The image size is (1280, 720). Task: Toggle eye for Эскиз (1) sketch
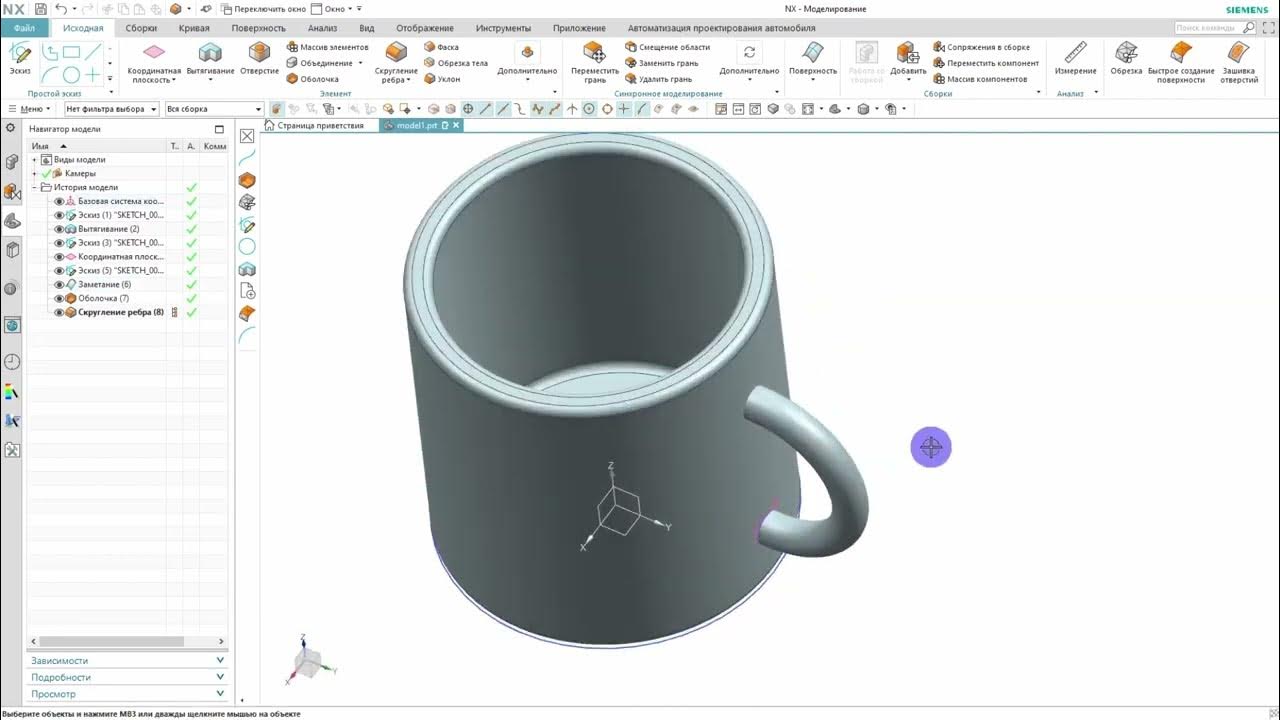(x=59, y=215)
